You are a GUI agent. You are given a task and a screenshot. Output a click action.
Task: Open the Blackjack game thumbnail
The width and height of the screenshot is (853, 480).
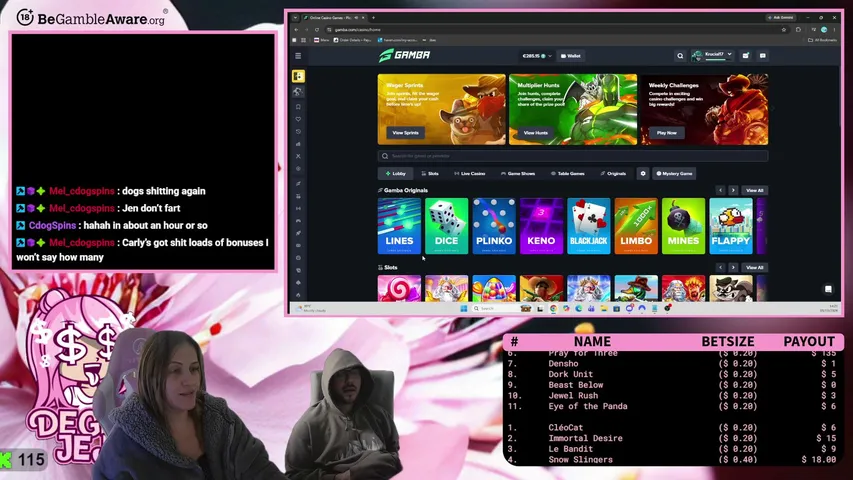tap(589, 226)
